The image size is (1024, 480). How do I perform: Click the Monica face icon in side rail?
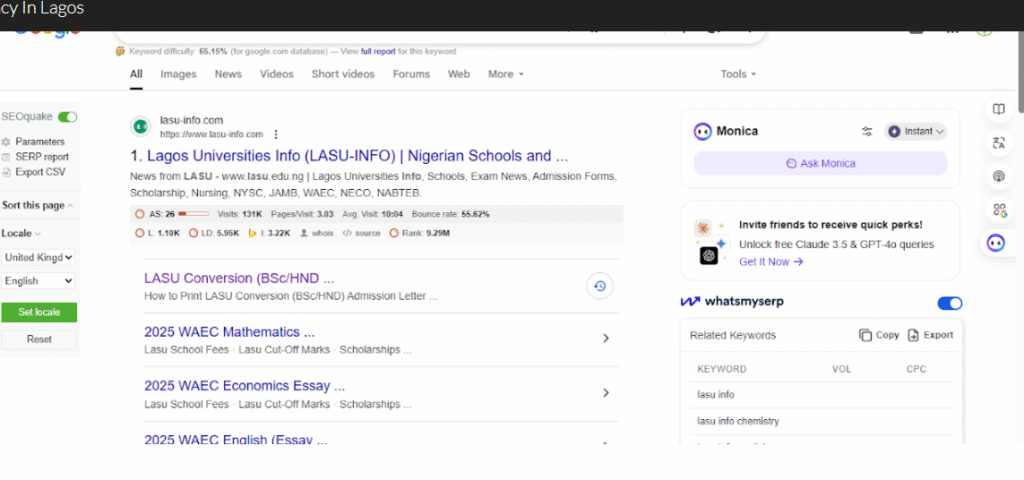[996, 243]
